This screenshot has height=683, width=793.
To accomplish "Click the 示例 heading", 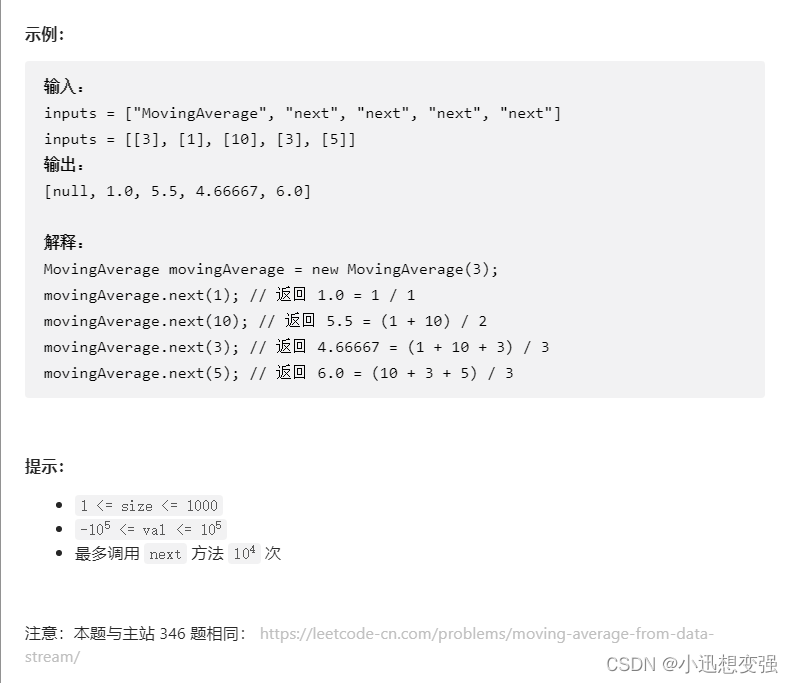I will pyautogui.click(x=45, y=34).
